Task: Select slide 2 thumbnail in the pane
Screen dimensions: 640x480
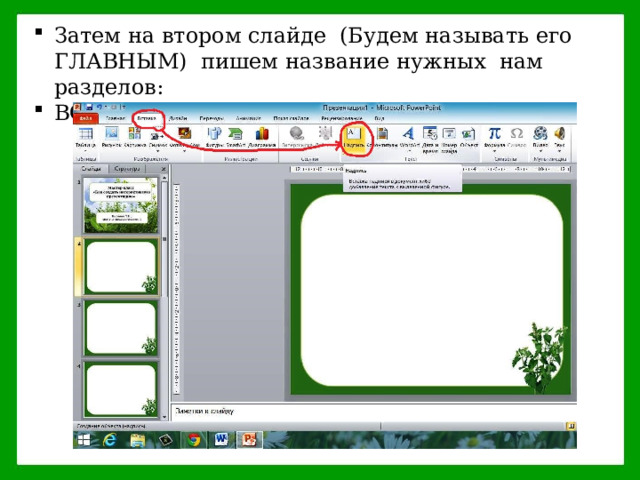Action: tap(120, 267)
